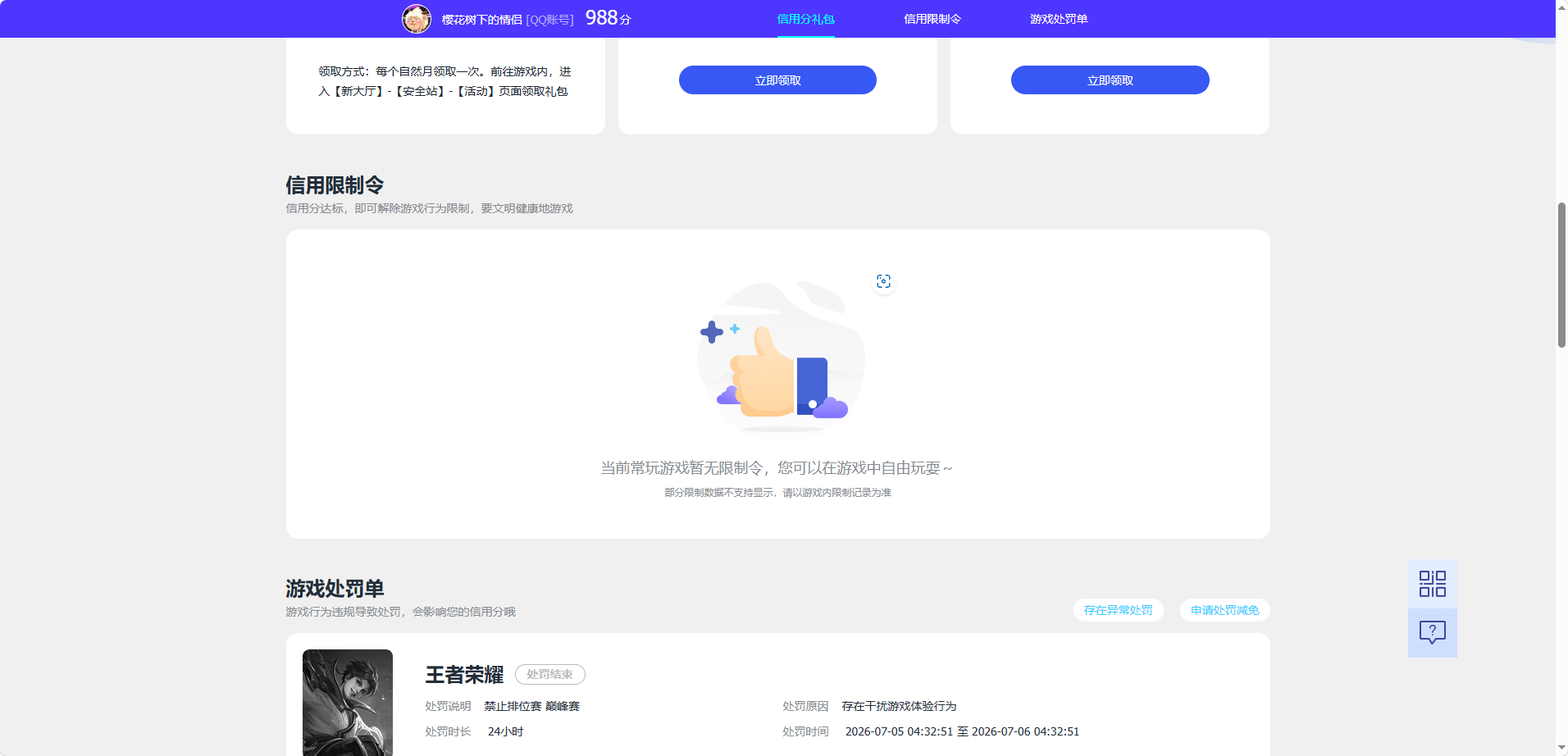Click the 存在干扰游戏体验行为 penalty reason
The height and width of the screenshot is (756, 1568).
[x=899, y=706]
